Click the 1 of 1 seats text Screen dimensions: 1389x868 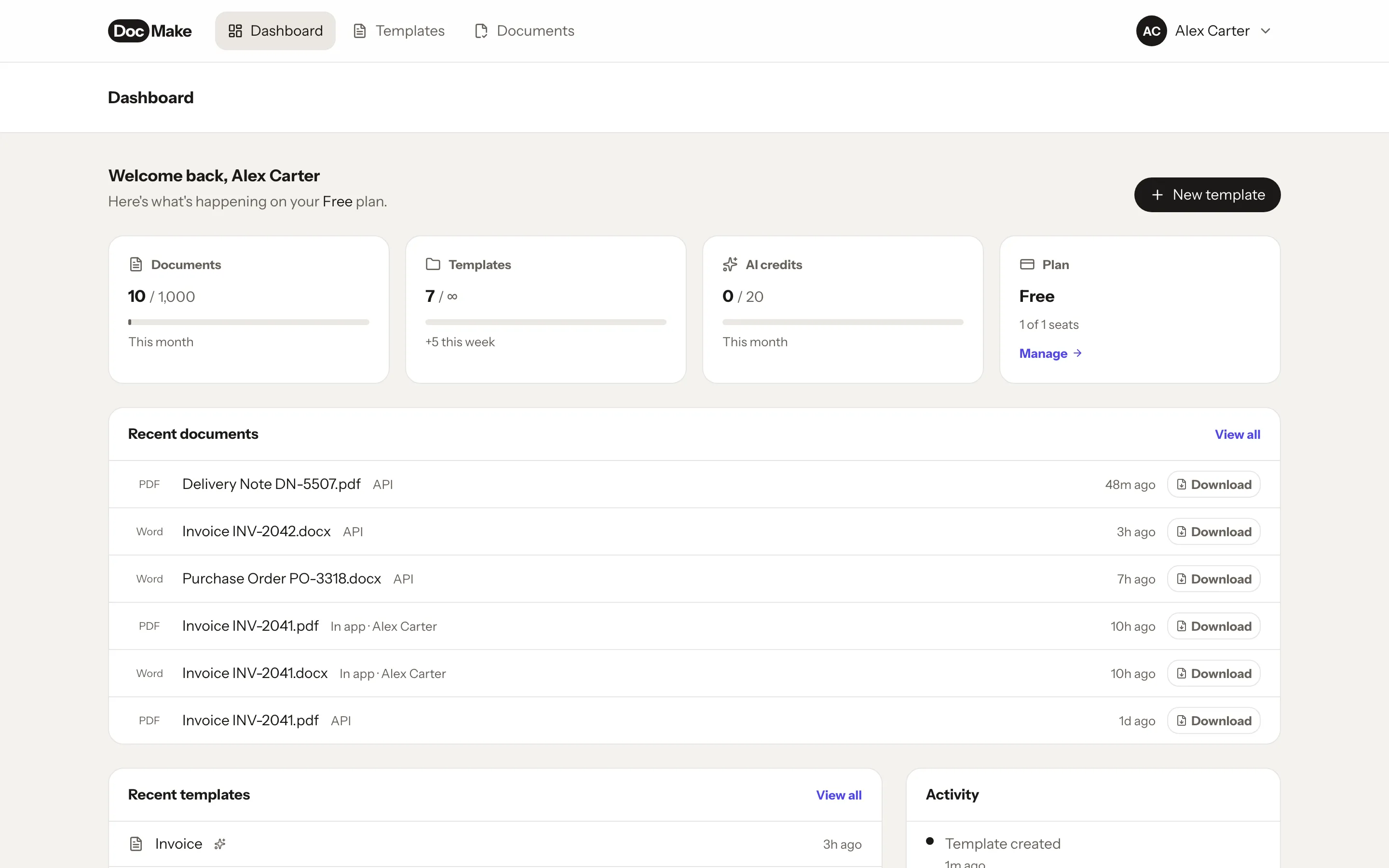tap(1049, 325)
